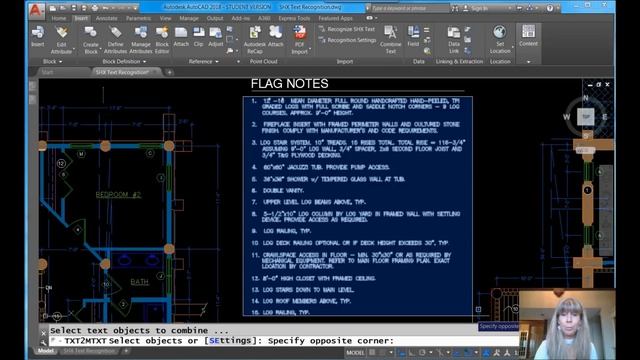Add a new drawing tab with plus button

coord(169,72)
